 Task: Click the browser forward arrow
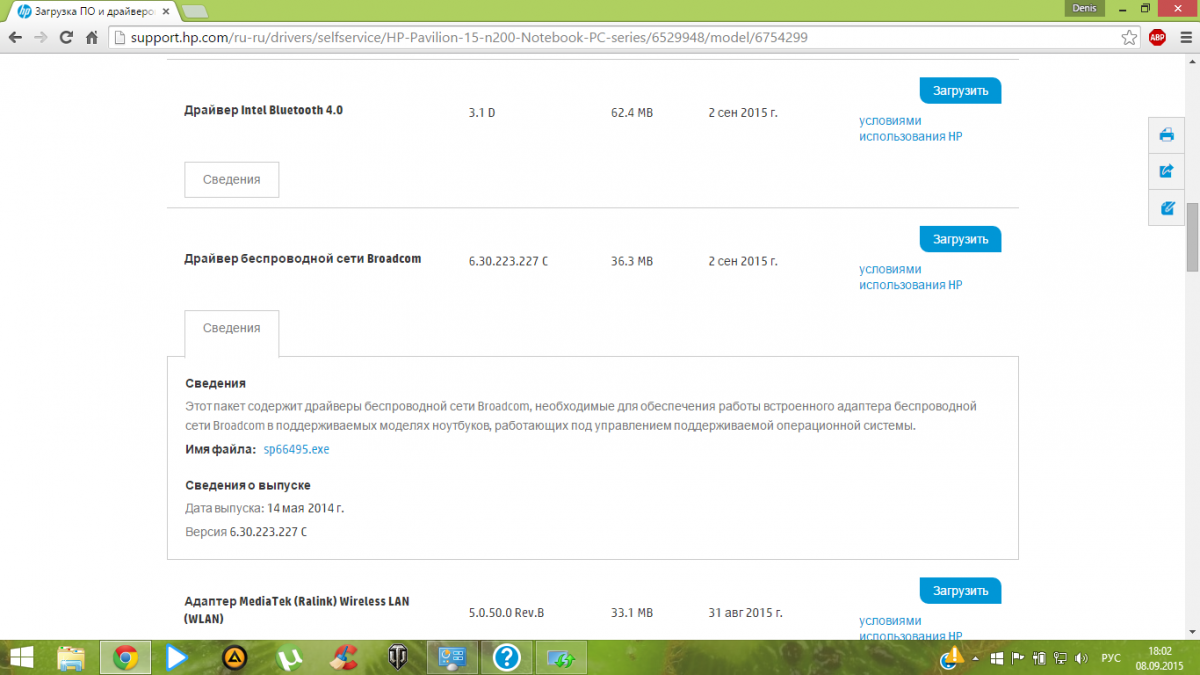click(x=41, y=38)
